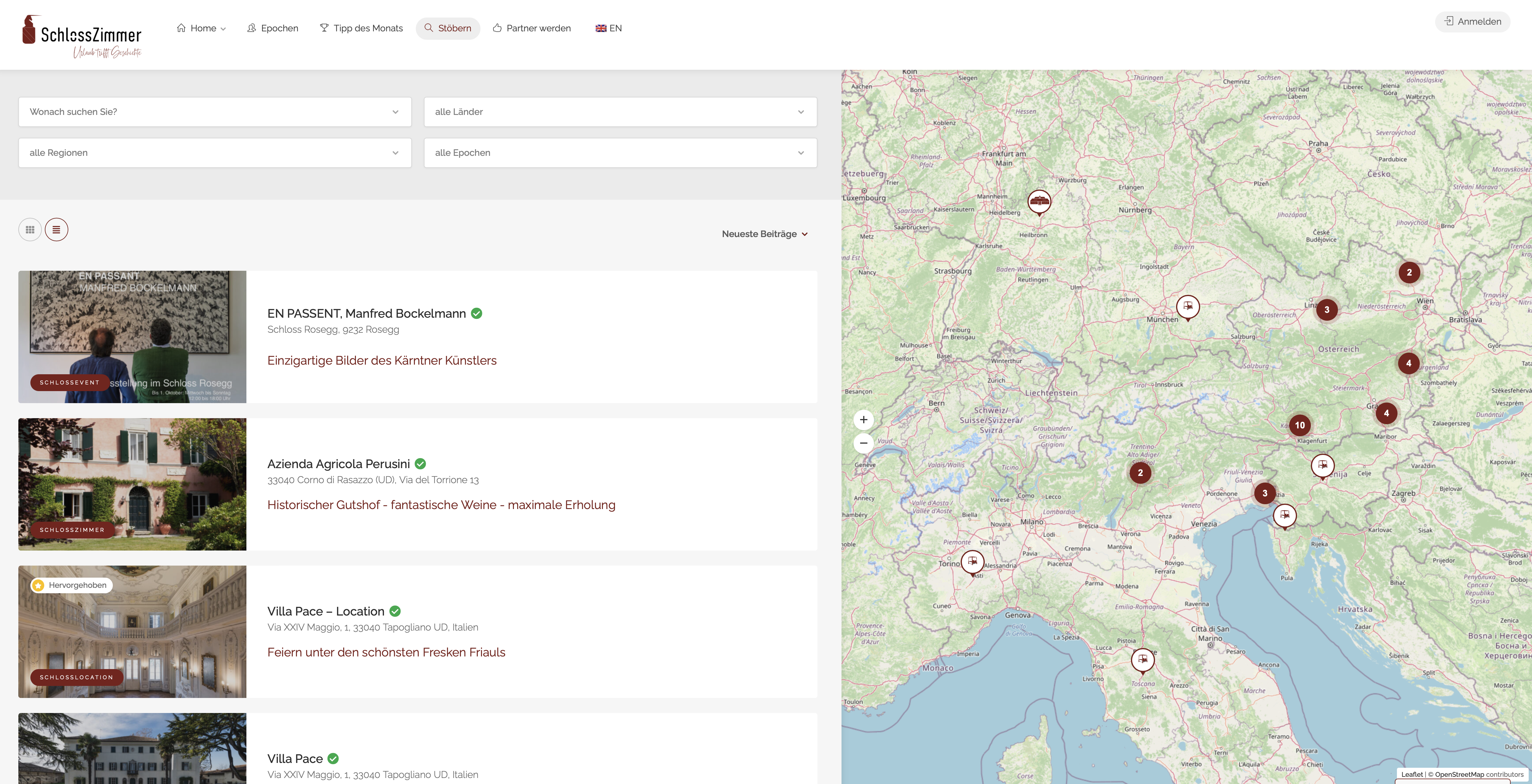
Task: Select the Stöbern nav item
Action: pos(448,28)
